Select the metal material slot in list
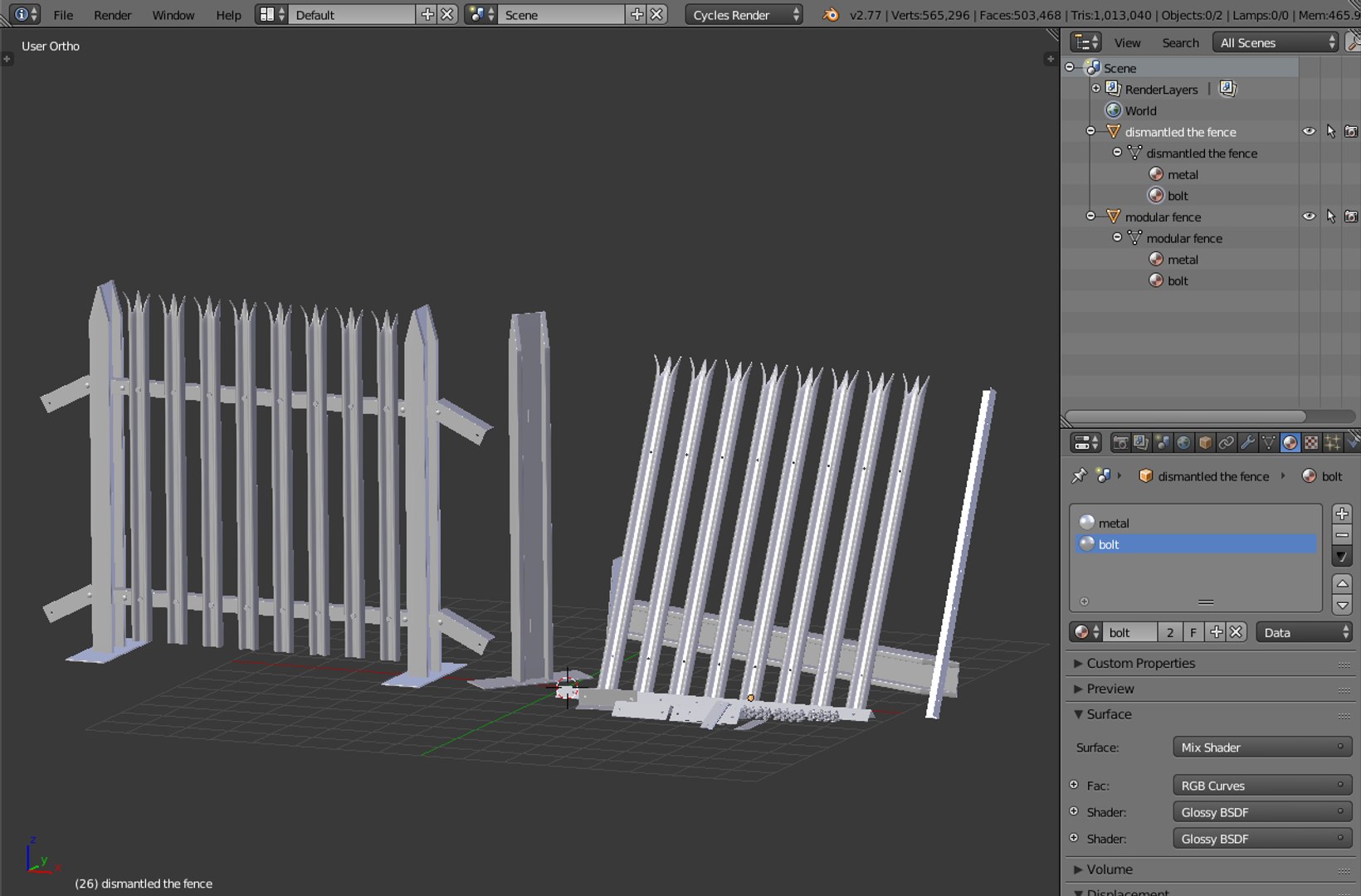 (1196, 523)
